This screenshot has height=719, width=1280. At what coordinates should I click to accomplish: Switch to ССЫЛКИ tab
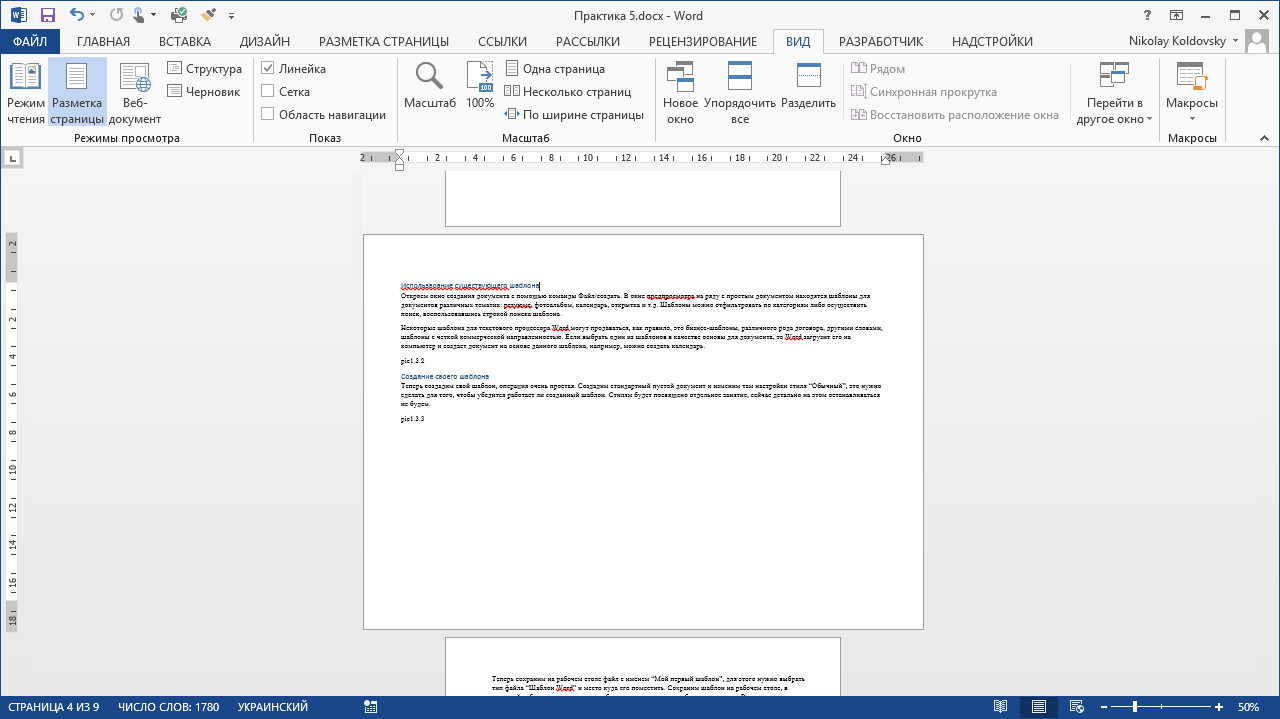(x=502, y=42)
